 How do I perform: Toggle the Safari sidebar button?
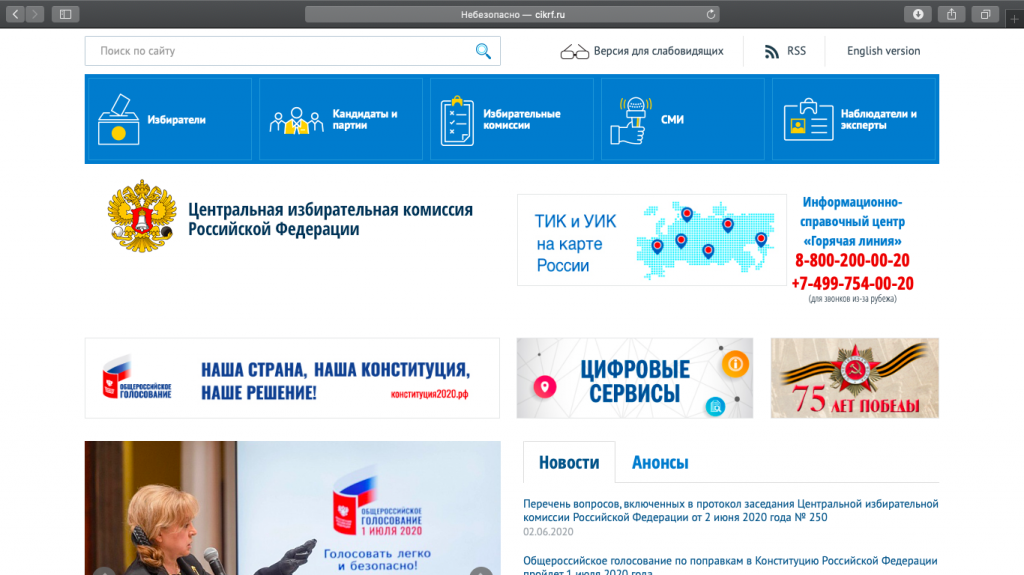65,14
